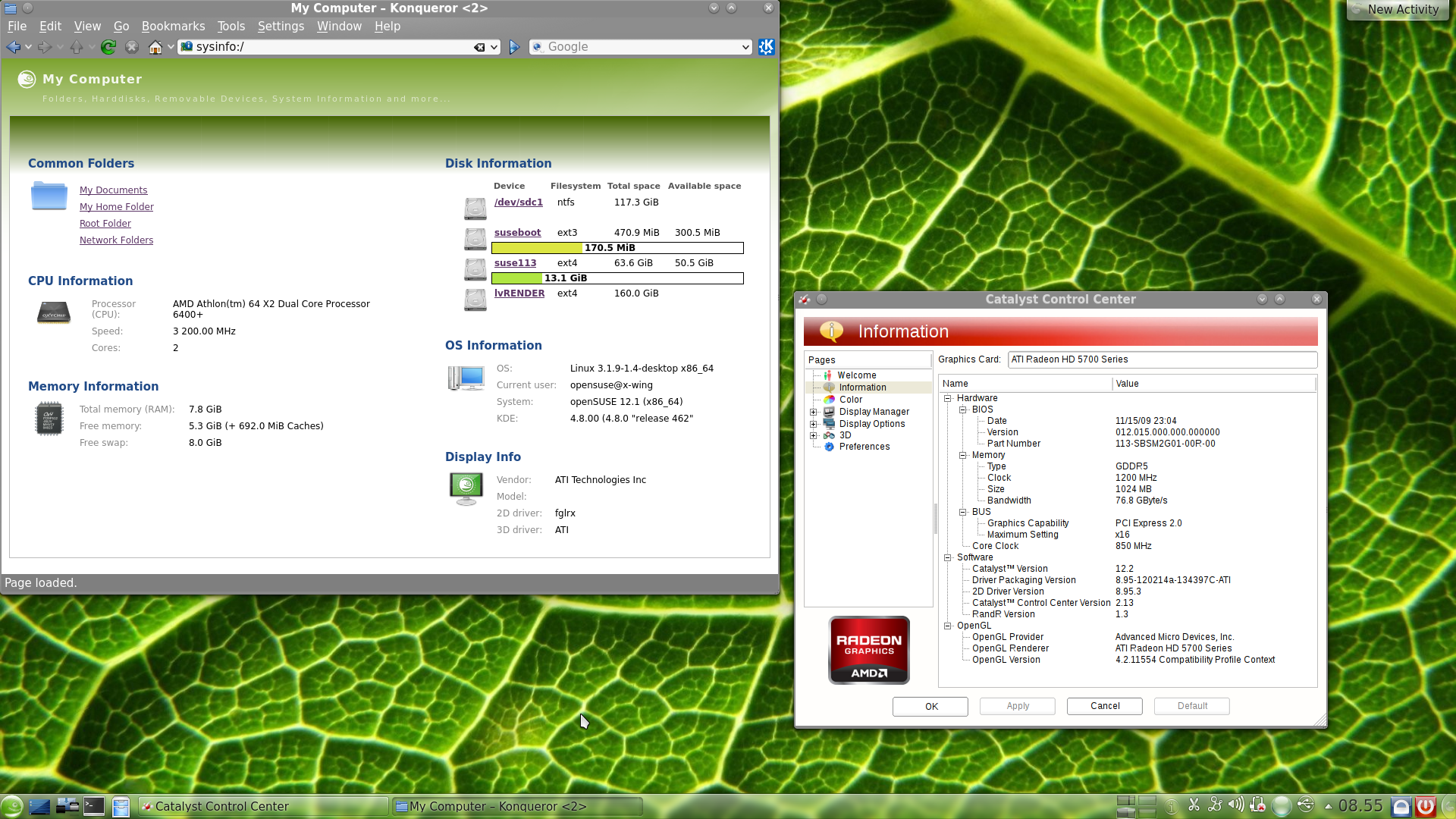Click the Graphics Card field showing ATI Radeon

click(1162, 359)
